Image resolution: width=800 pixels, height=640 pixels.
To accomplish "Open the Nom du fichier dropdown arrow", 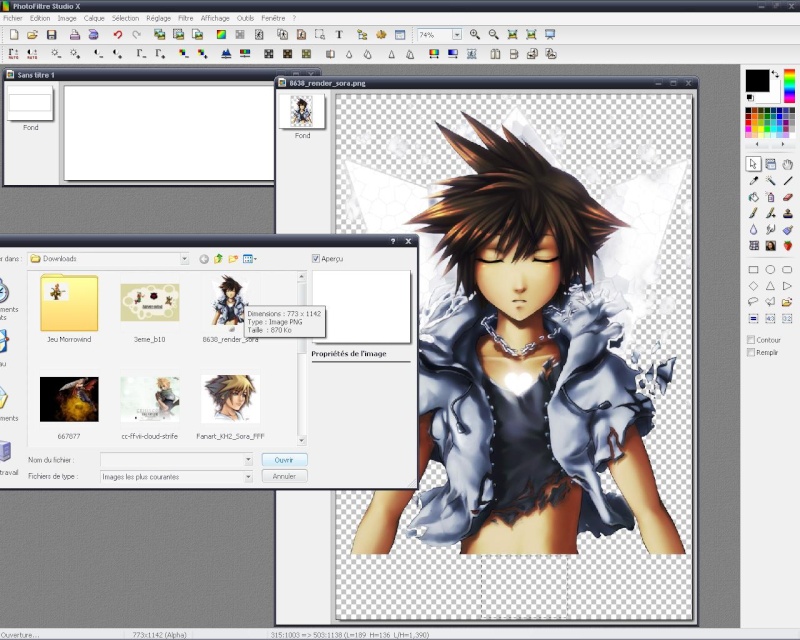I will tap(248, 460).
